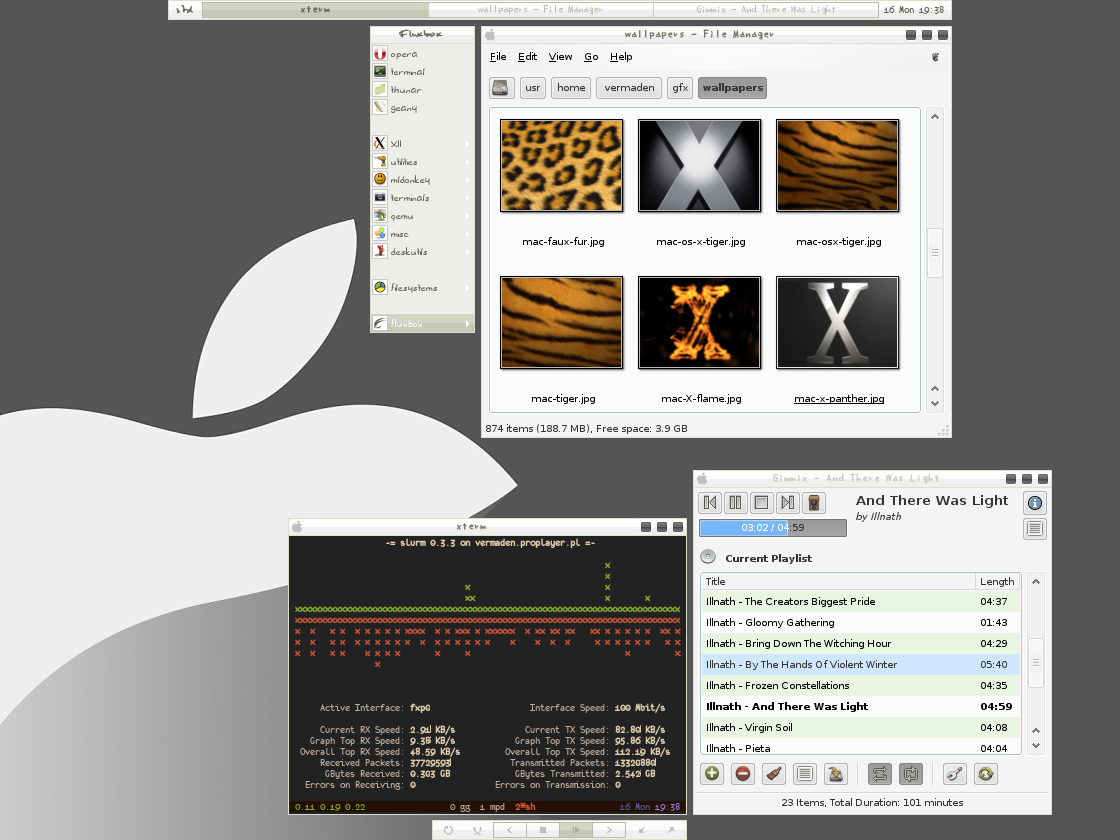Open the speaker volume button in Gimmix

(814, 503)
